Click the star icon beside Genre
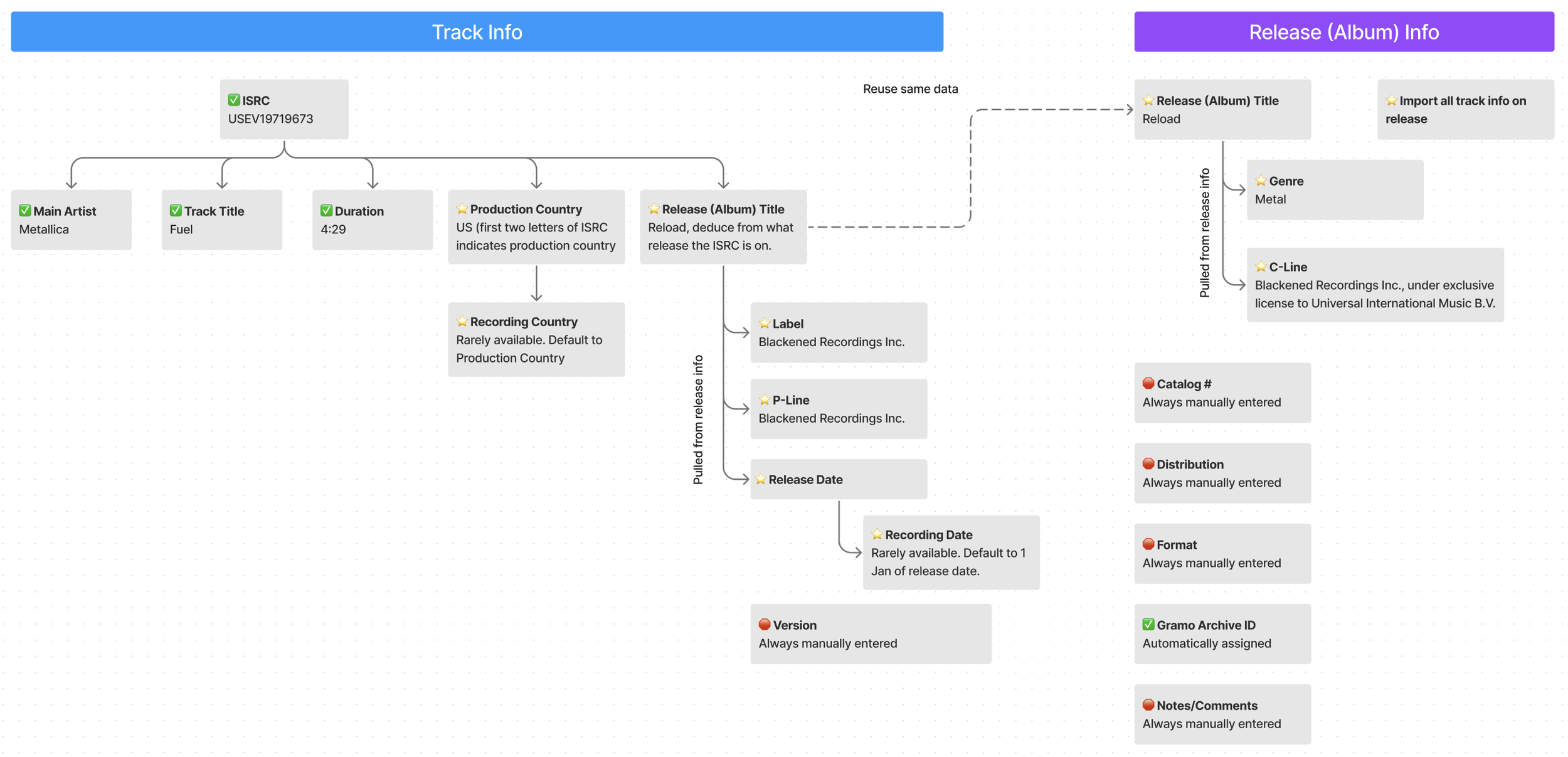 [x=1261, y=181]
